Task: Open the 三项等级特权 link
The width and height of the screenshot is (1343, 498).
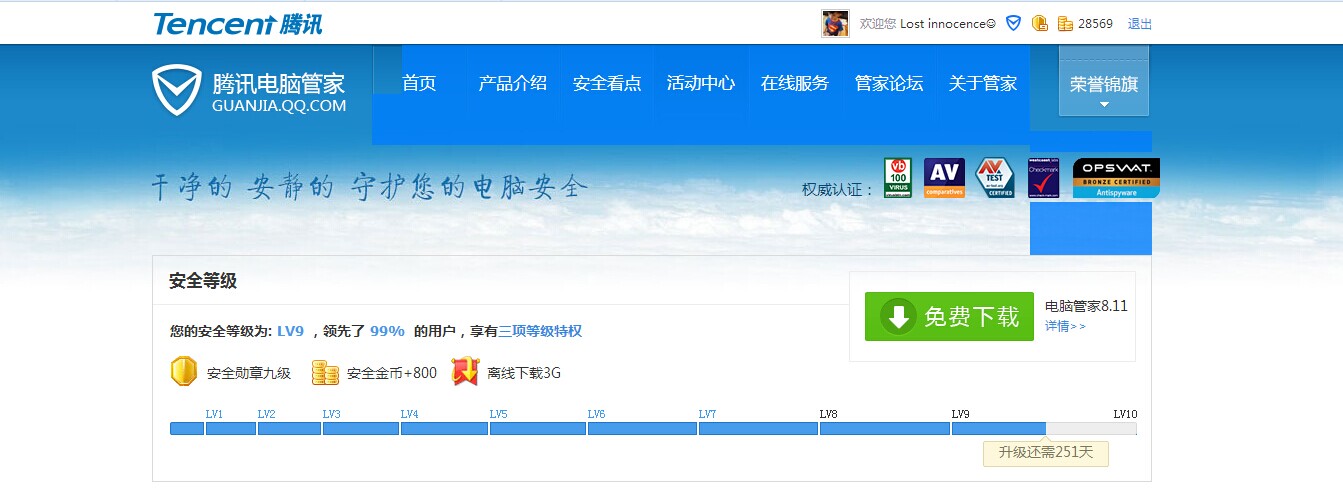Action: point(540,331)
